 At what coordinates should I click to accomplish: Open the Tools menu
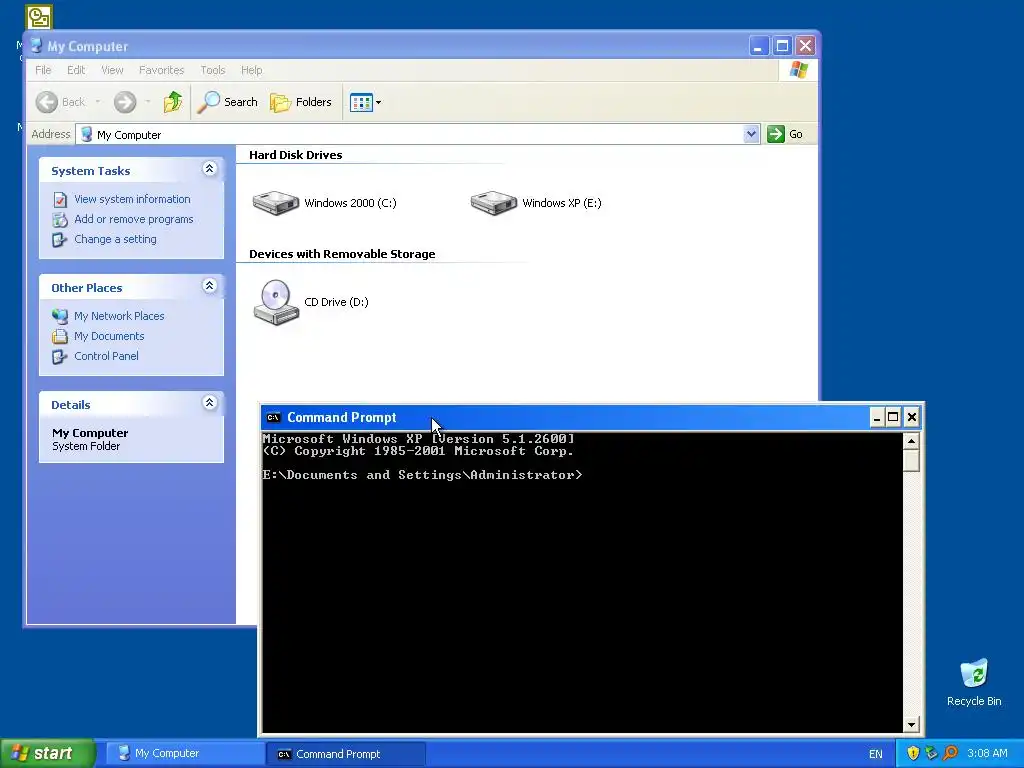213,70
